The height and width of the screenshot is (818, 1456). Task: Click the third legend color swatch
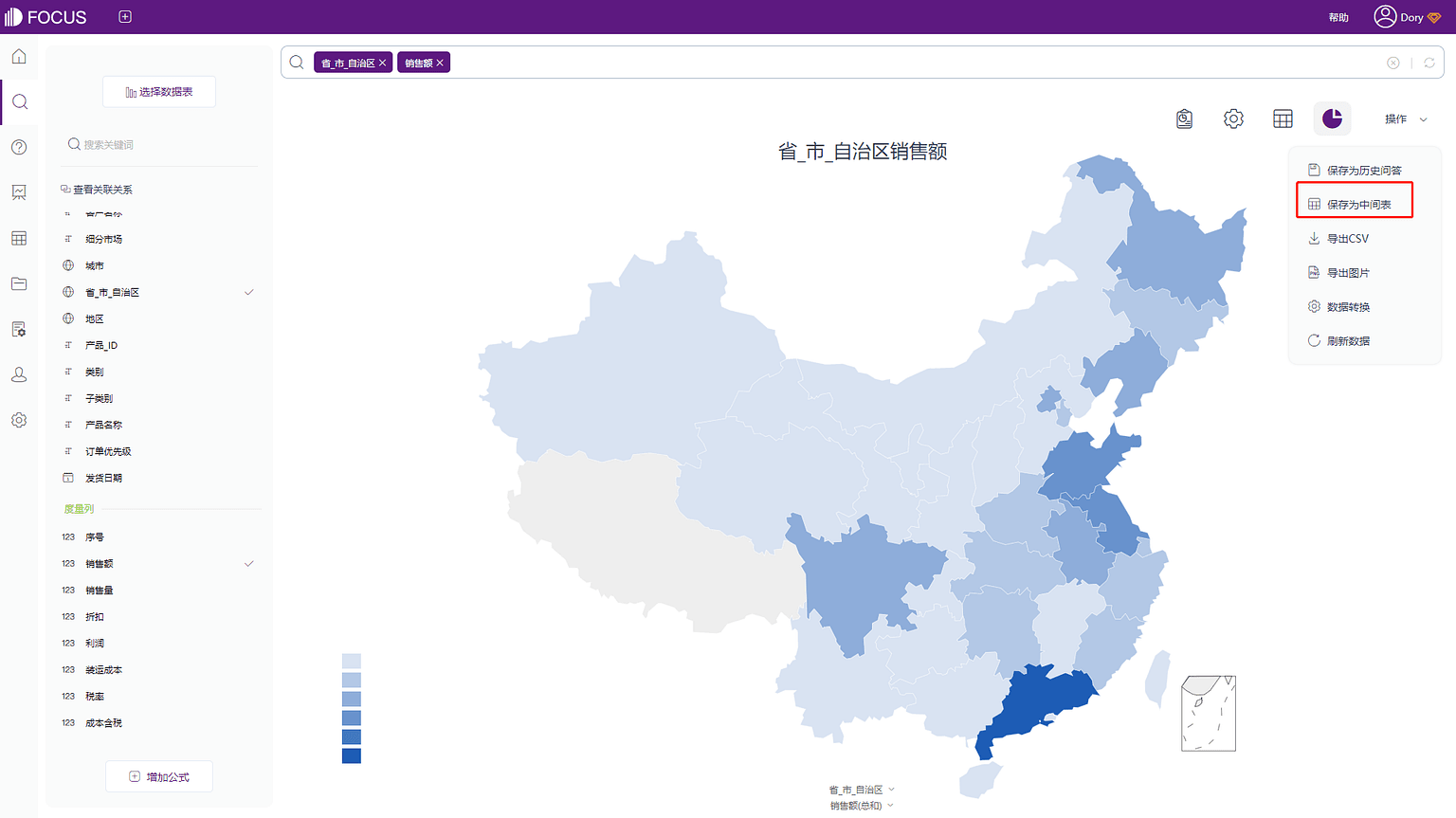point(352,699)
